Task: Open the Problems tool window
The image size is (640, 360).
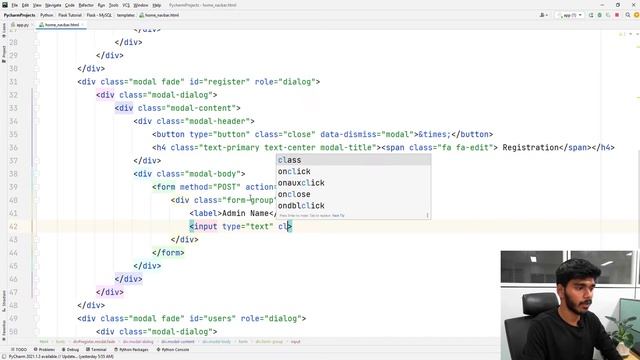Action: tap(44, 350)
